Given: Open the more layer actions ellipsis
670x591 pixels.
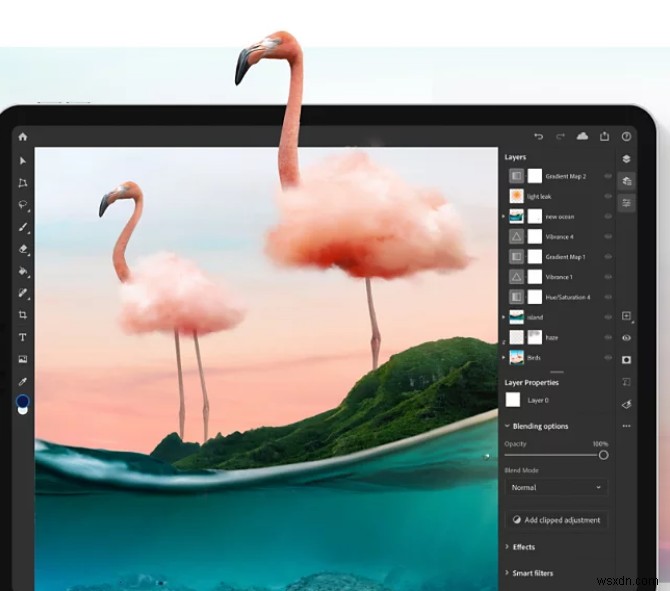Looking at the screenshot, I should 626,426.
